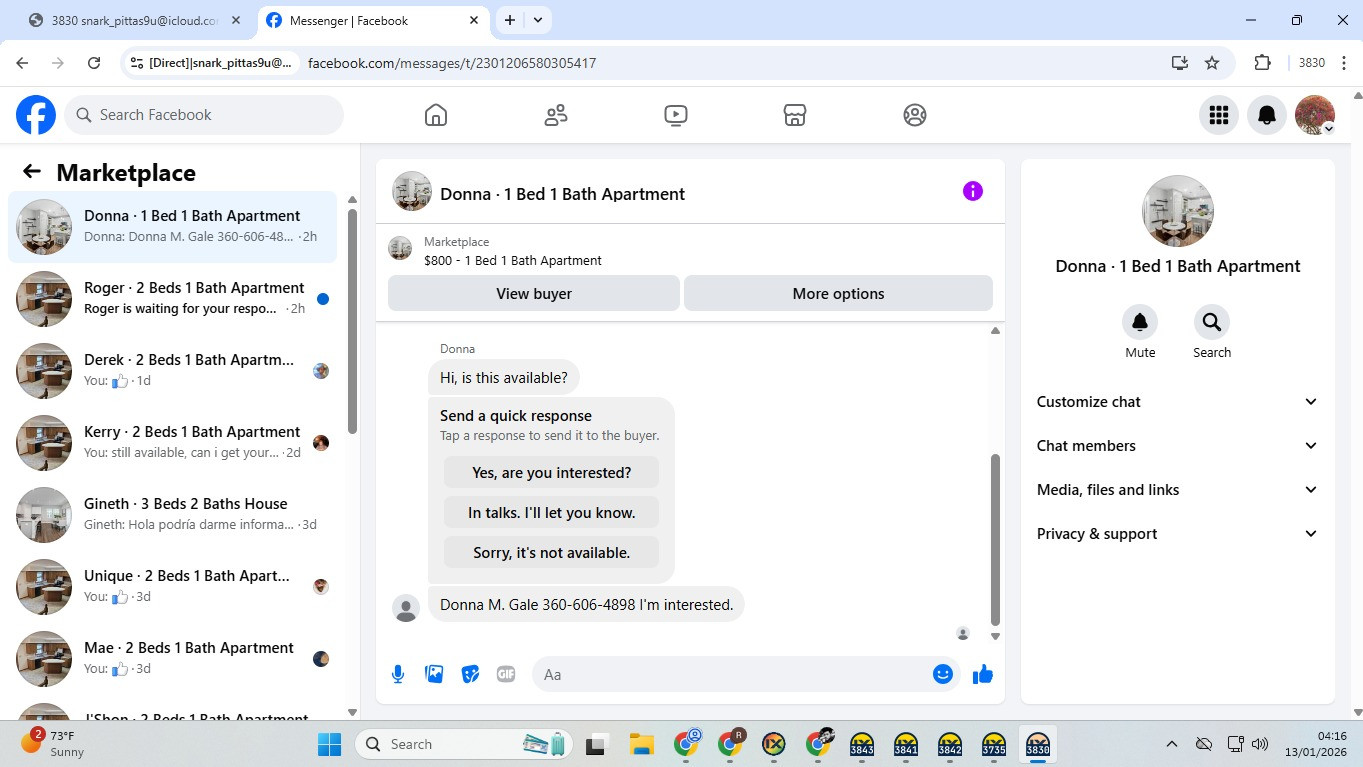Click the conversation list scrollbar
This screenshot has width=1363, height=767.
[352, 320]
